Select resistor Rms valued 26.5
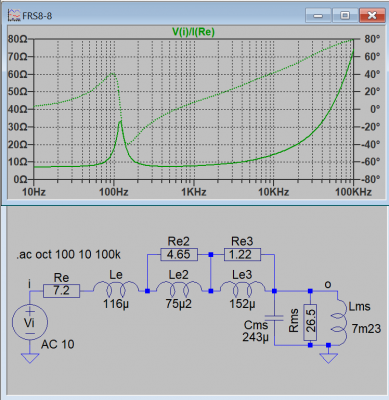The width and height of the screenshot is (389, 400). 310,322
